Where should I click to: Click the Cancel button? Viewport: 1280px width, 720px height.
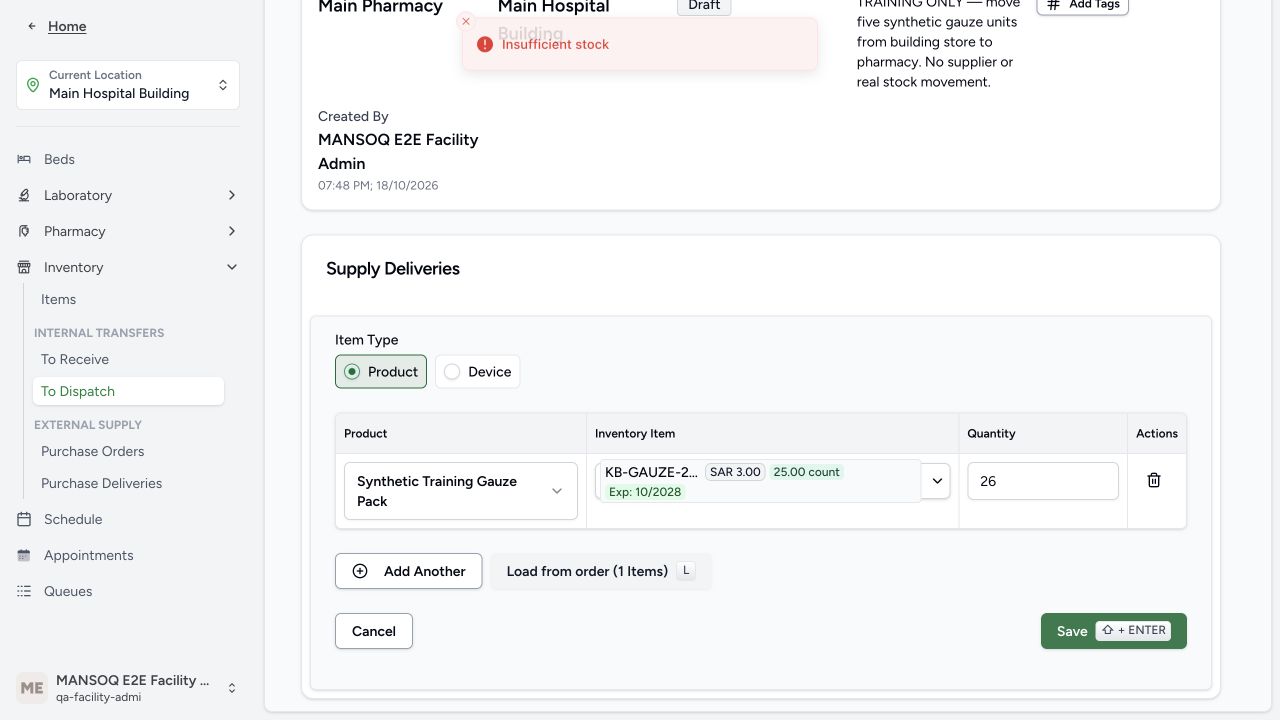pyautogui.click(x=374, y=631)
